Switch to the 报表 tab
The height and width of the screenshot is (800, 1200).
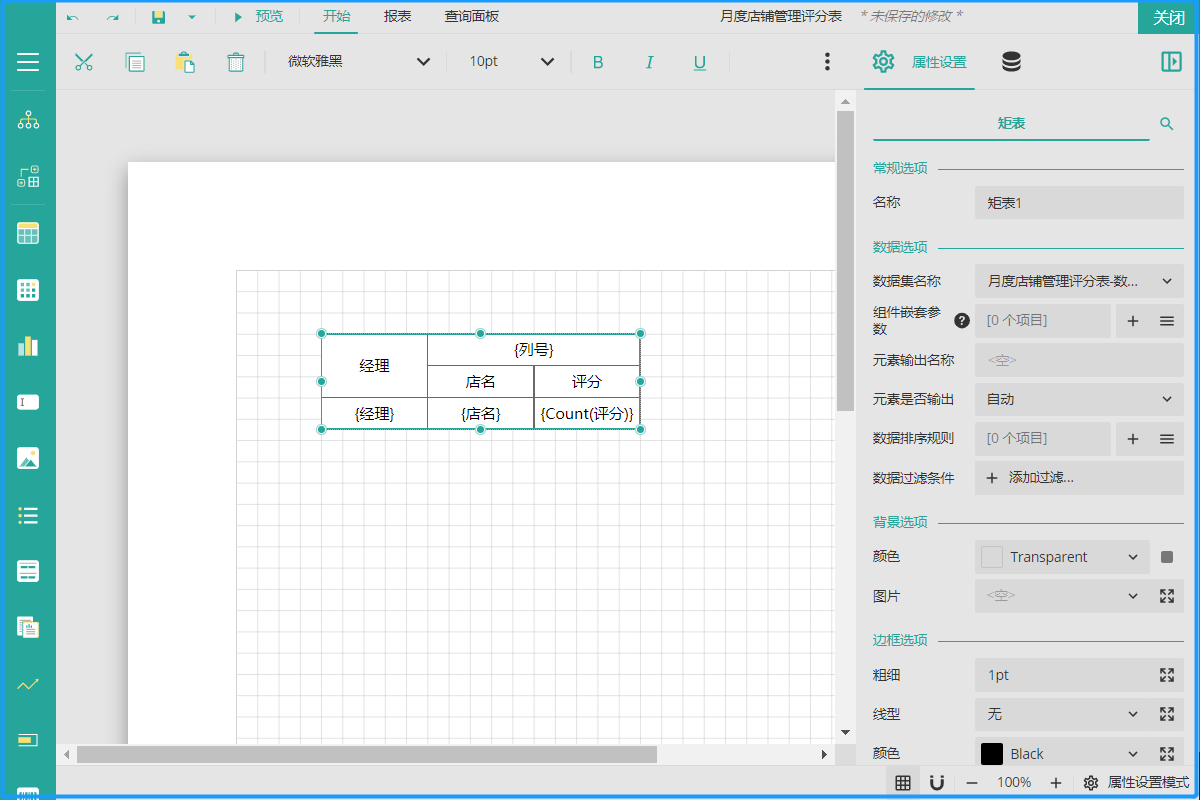tap(397, 16)
